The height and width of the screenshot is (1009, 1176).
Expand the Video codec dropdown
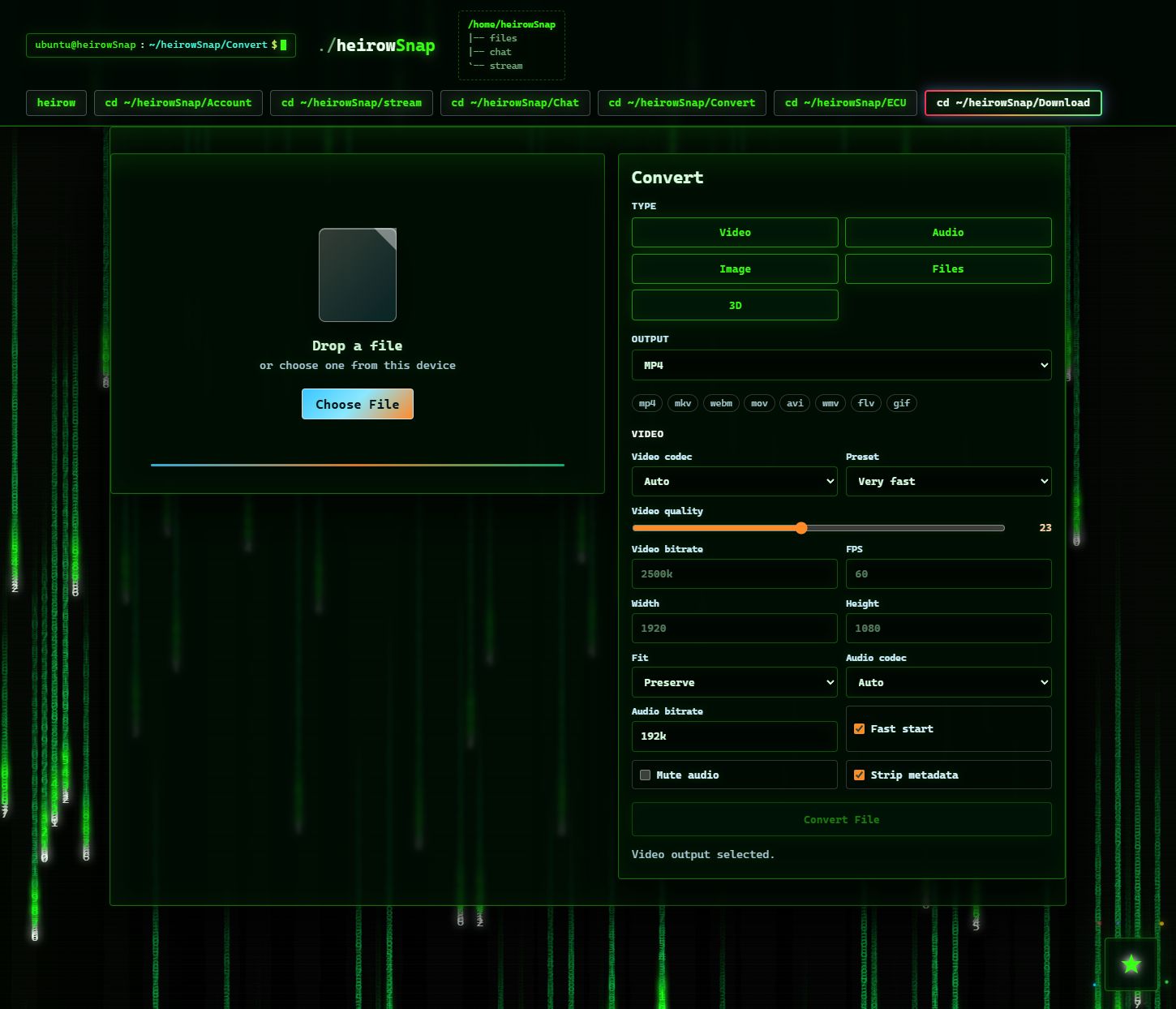[734, 481]
